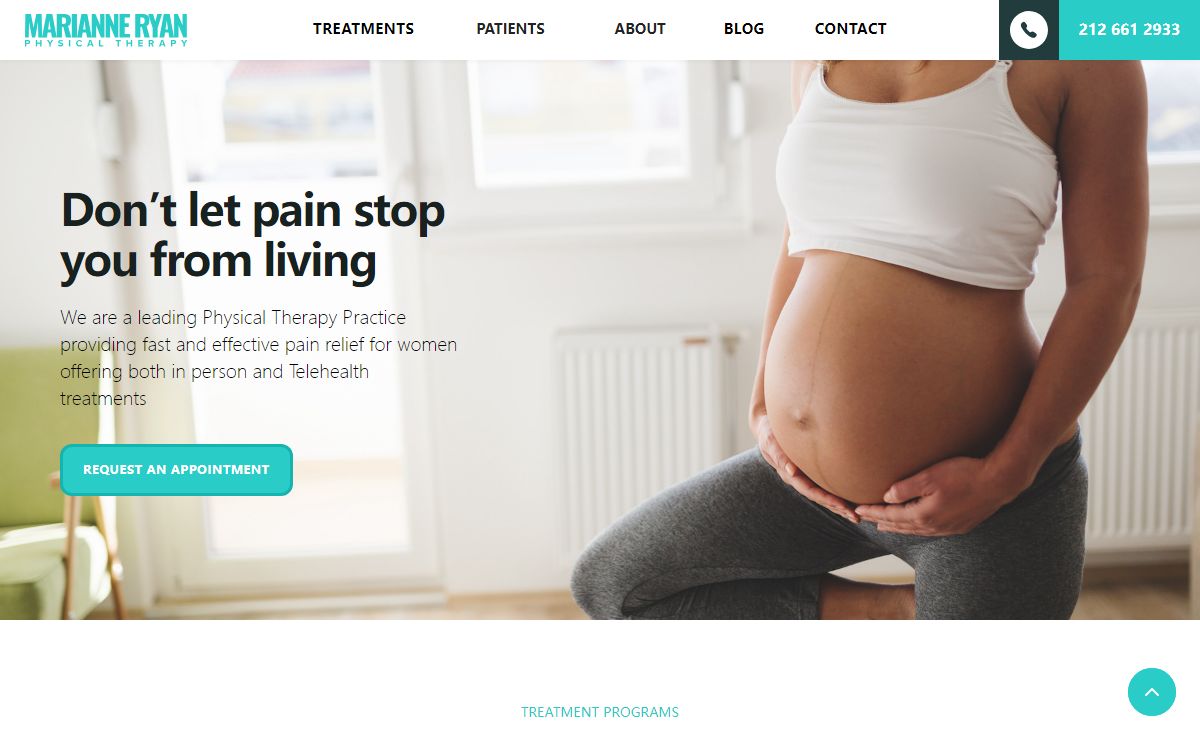Click the Treatment Programs heading

point(600,713)
